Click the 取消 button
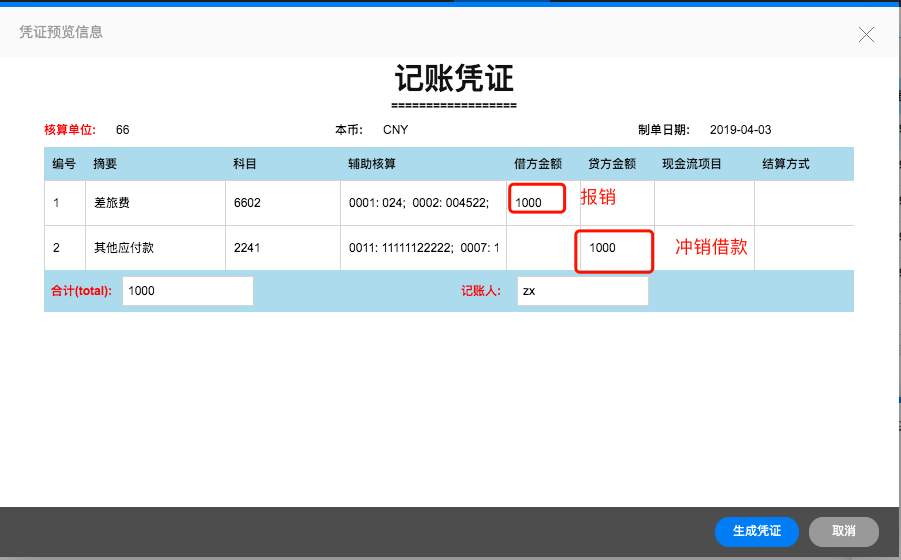Viewport: 901px width, 560px height. (844, 531)
